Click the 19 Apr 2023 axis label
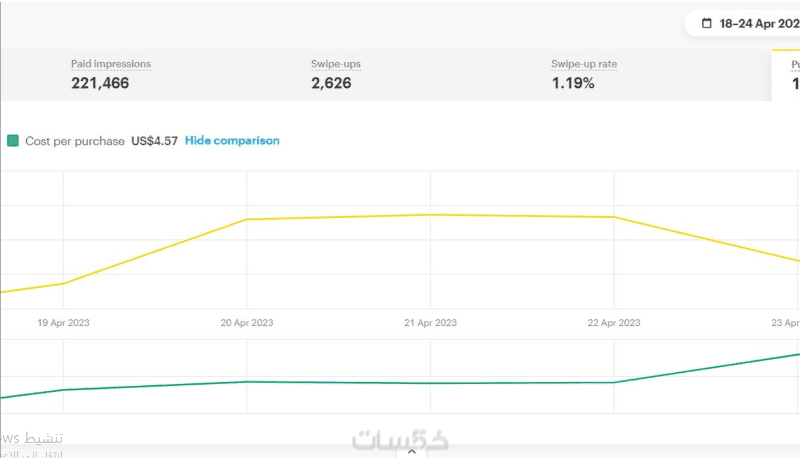Screen dimensions: 800x460 pyautogui.click(x=63, y=323)
